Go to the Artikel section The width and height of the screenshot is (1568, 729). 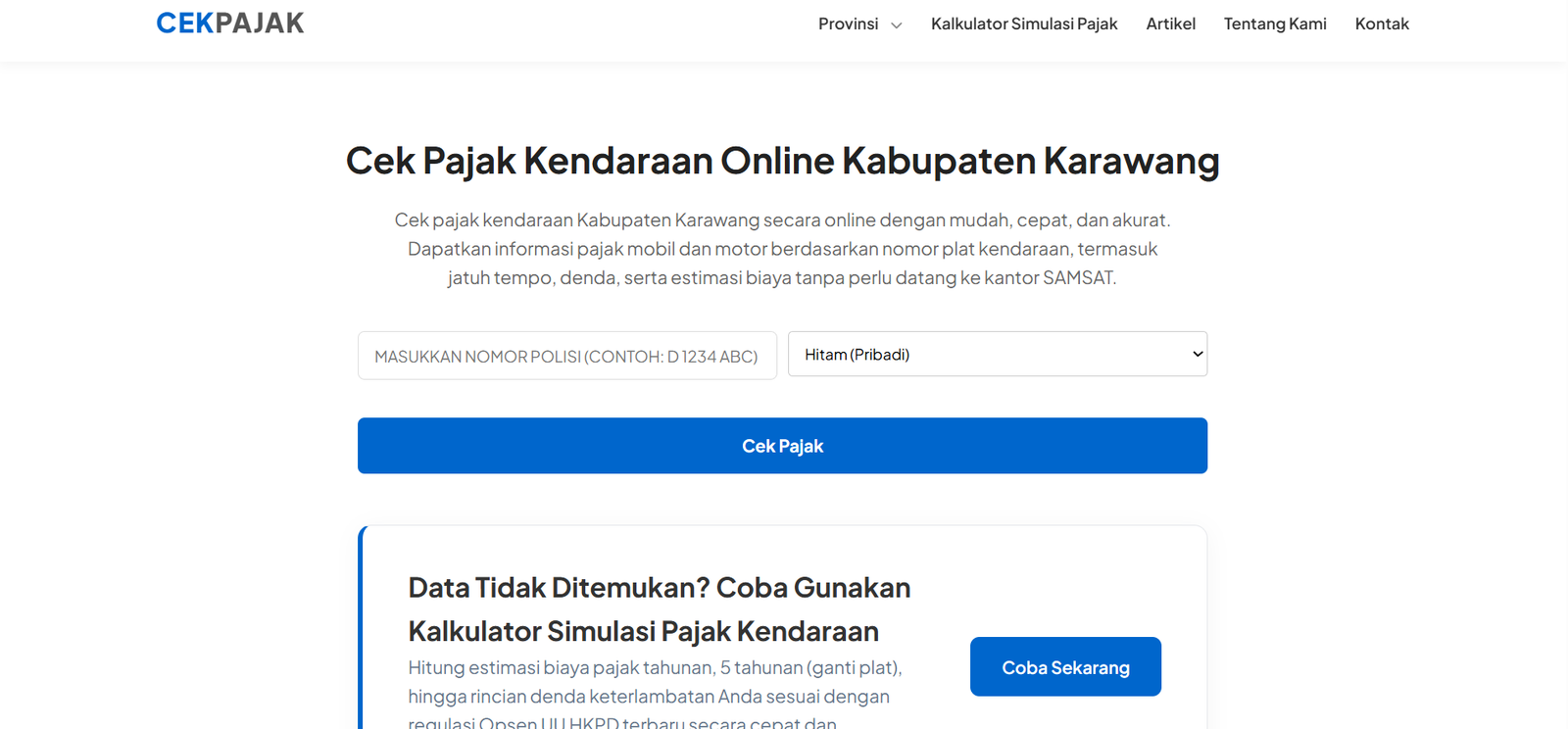click(1171, 24)
